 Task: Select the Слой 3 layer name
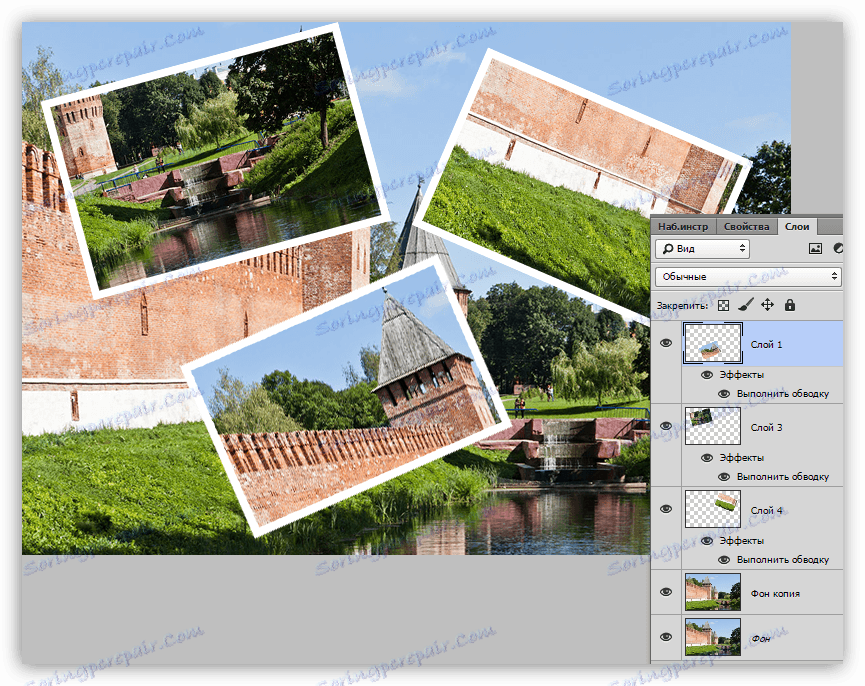coord(766,427)
